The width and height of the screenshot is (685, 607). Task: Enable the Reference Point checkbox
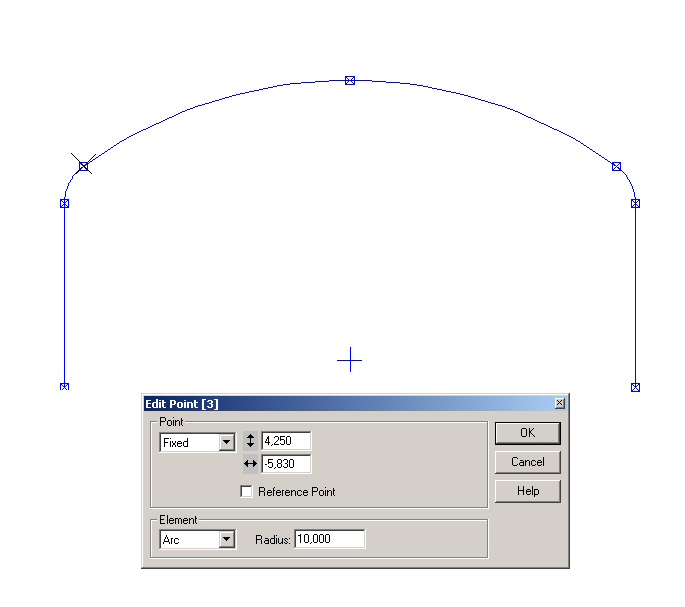[247, 492]
